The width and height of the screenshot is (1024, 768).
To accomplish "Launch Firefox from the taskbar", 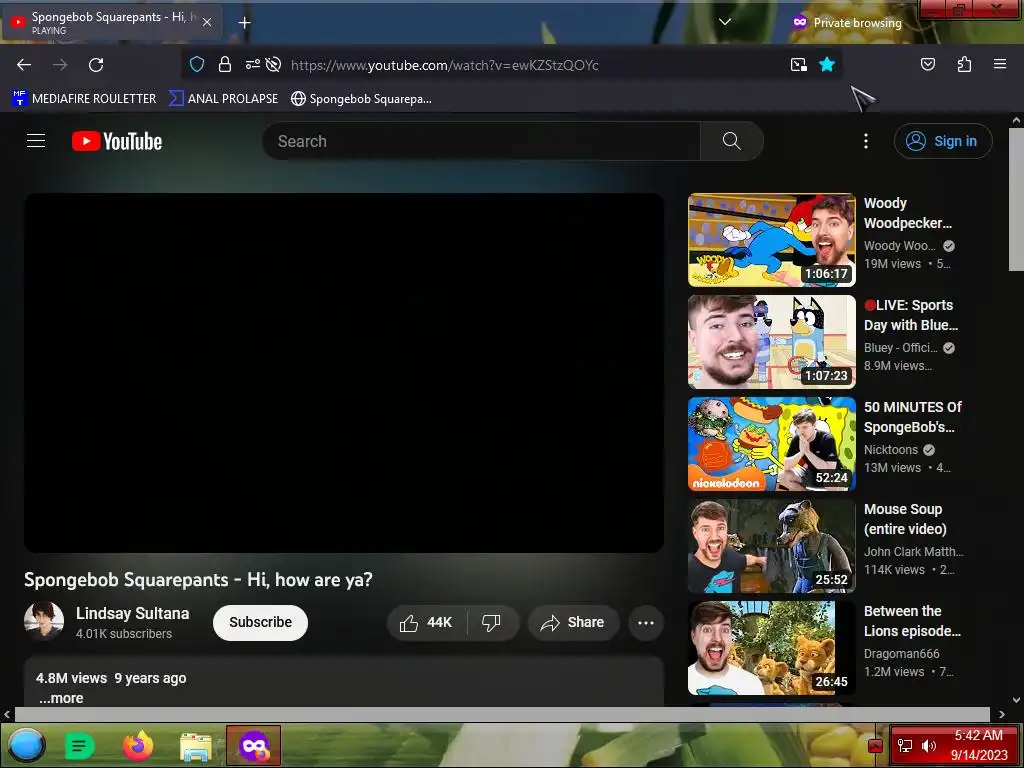I will click(x=138, y=746).
